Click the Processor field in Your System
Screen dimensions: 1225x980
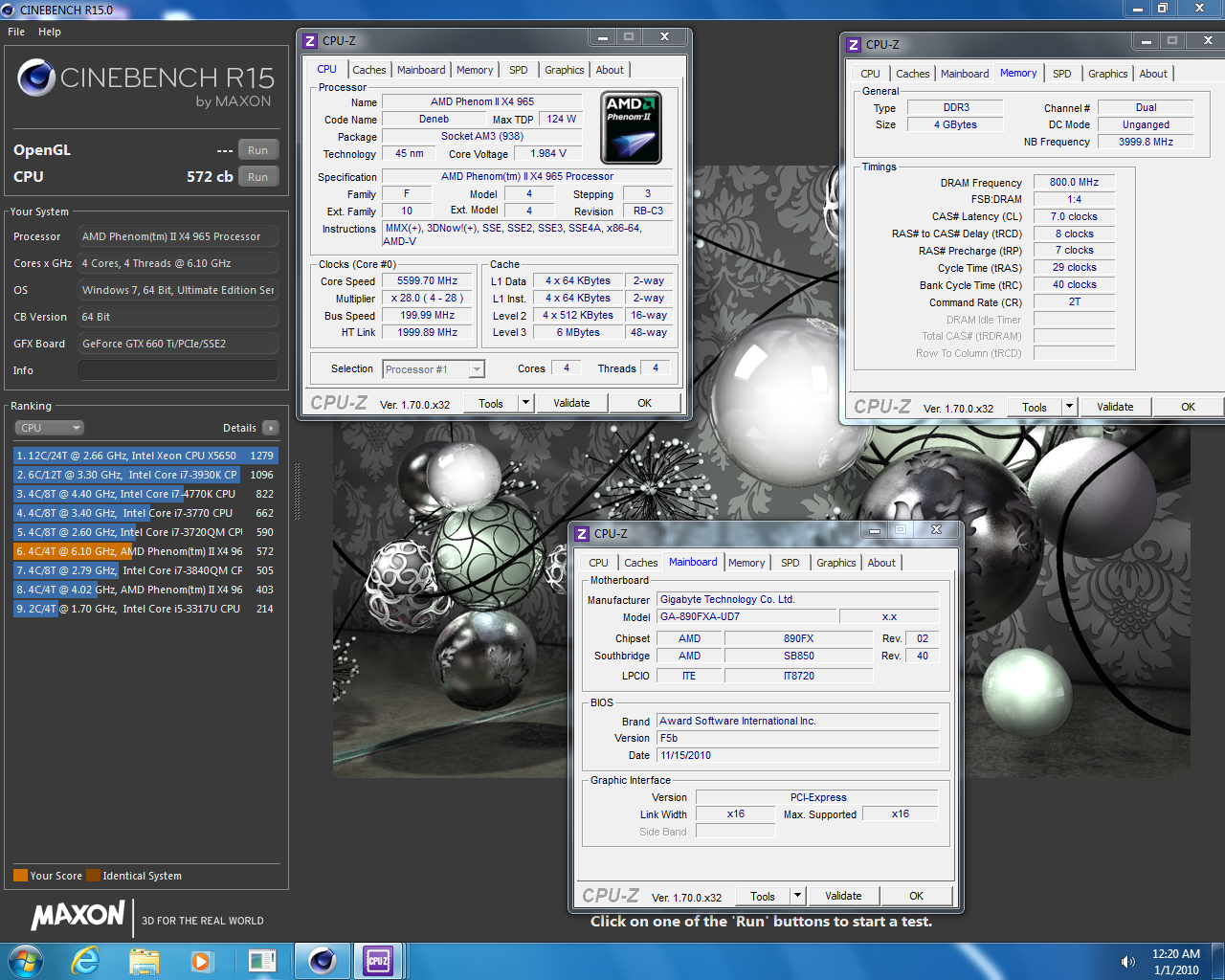(x=178, y=236)
